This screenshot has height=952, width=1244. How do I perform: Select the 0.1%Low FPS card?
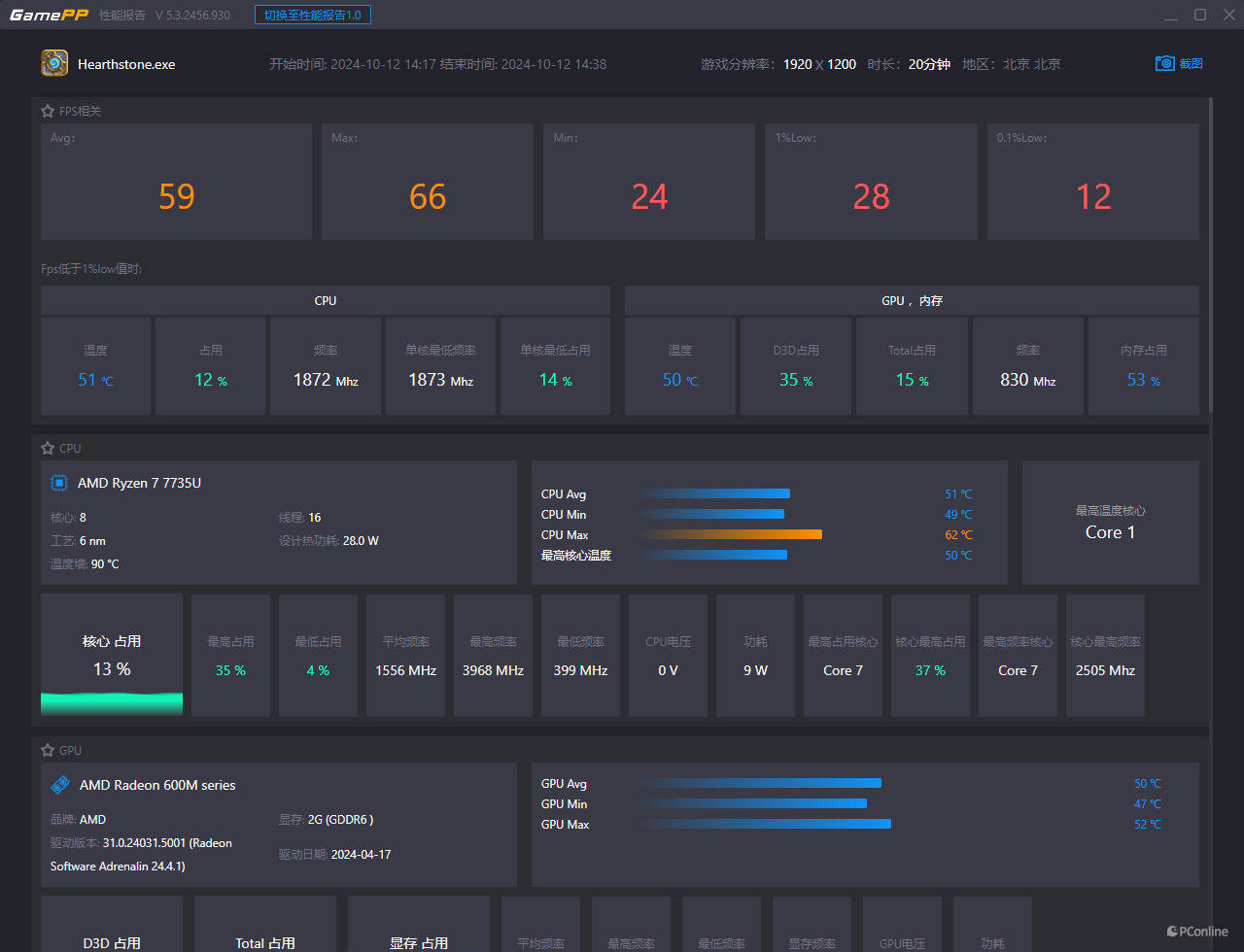coord(1092,182)
